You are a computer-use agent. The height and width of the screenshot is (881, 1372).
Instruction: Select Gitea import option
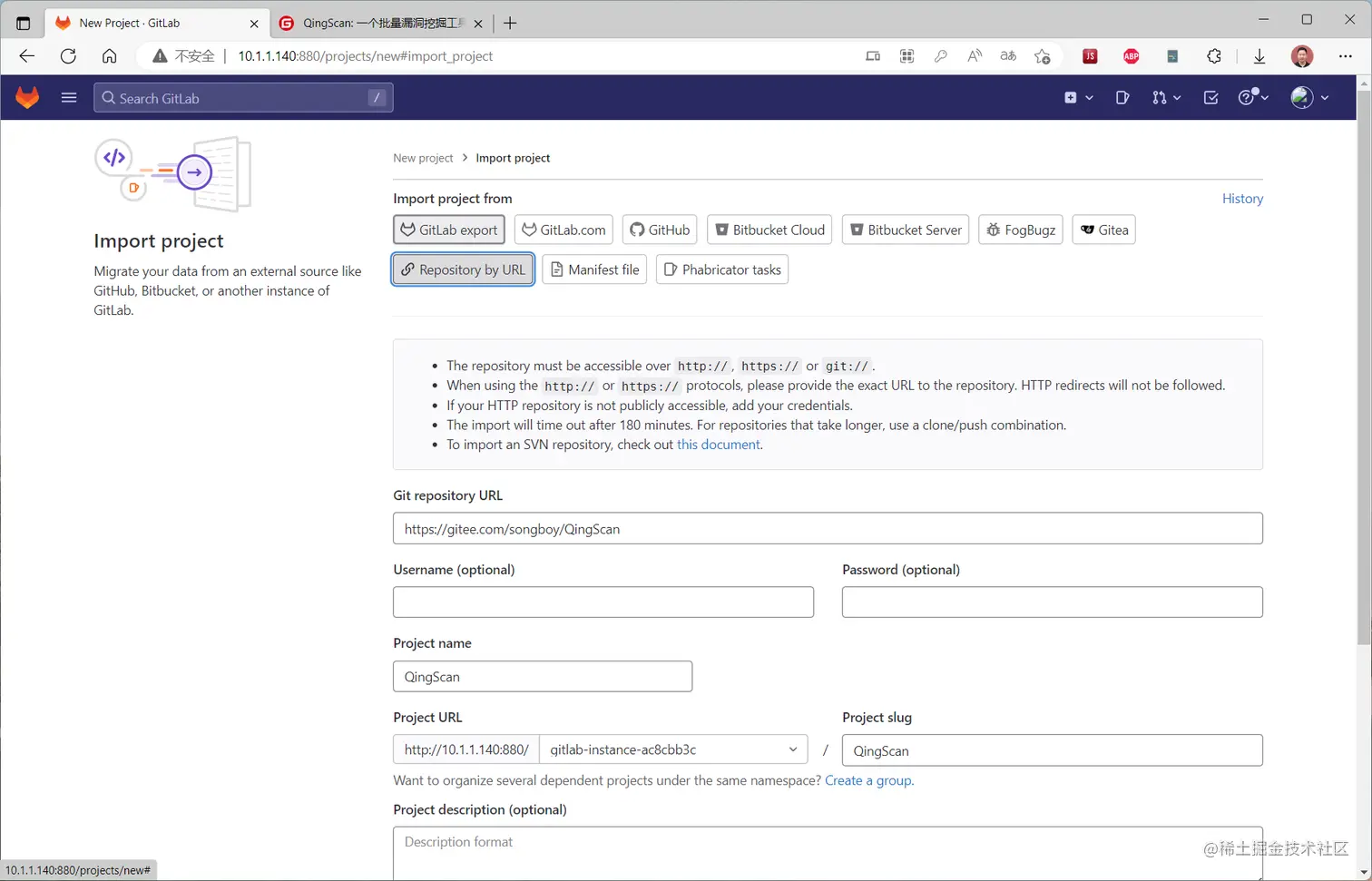coord(1104,230)
